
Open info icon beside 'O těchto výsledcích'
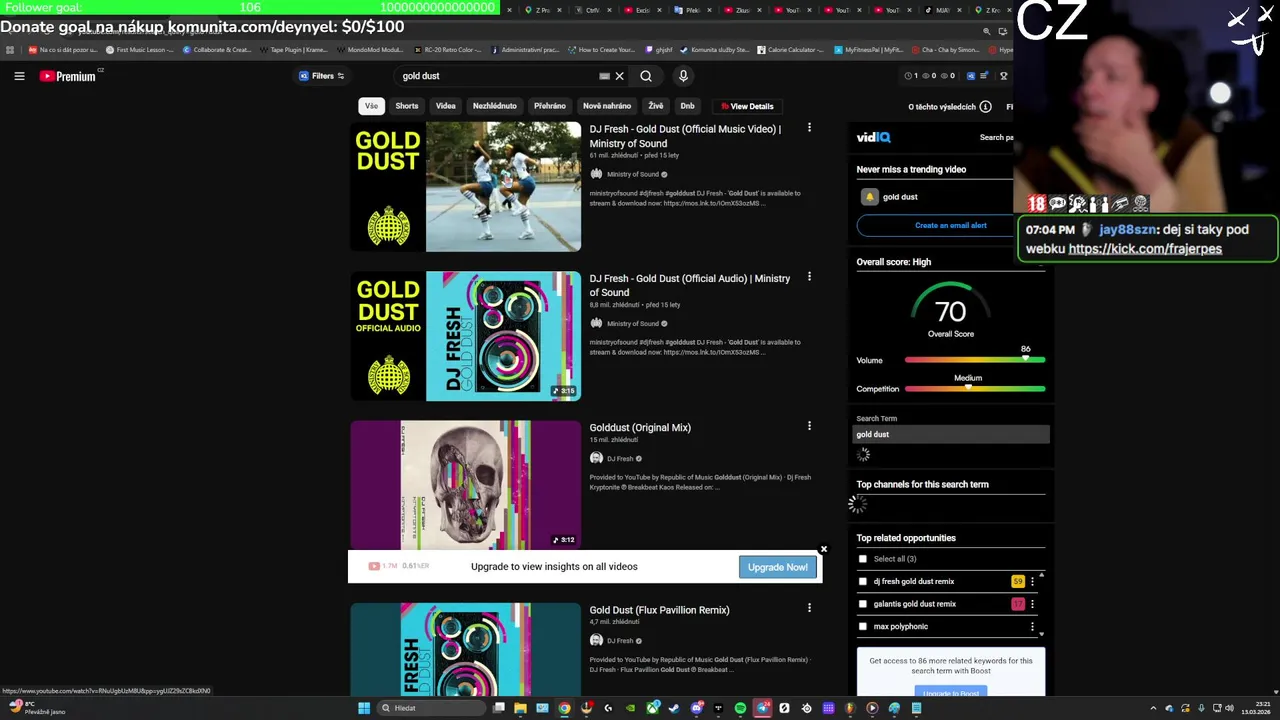[x=986, y=107]
